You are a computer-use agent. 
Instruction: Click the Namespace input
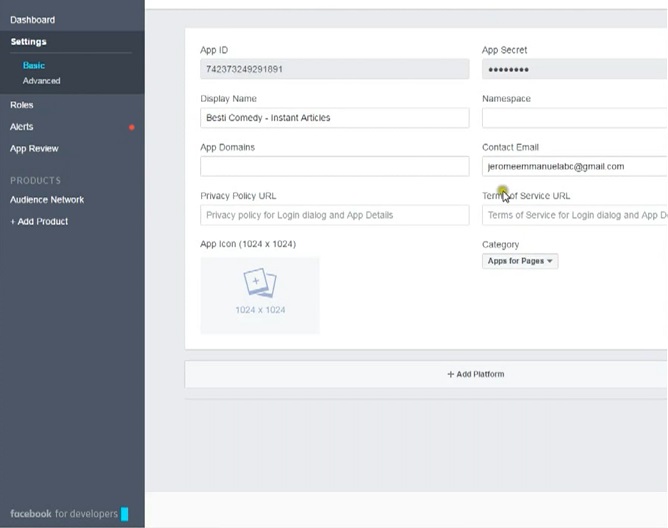(x=575, y=118)
